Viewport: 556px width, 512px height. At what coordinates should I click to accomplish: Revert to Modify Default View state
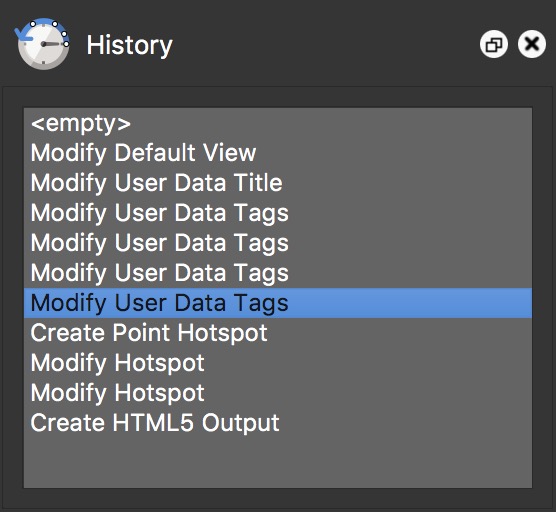[x=278, y=153]
